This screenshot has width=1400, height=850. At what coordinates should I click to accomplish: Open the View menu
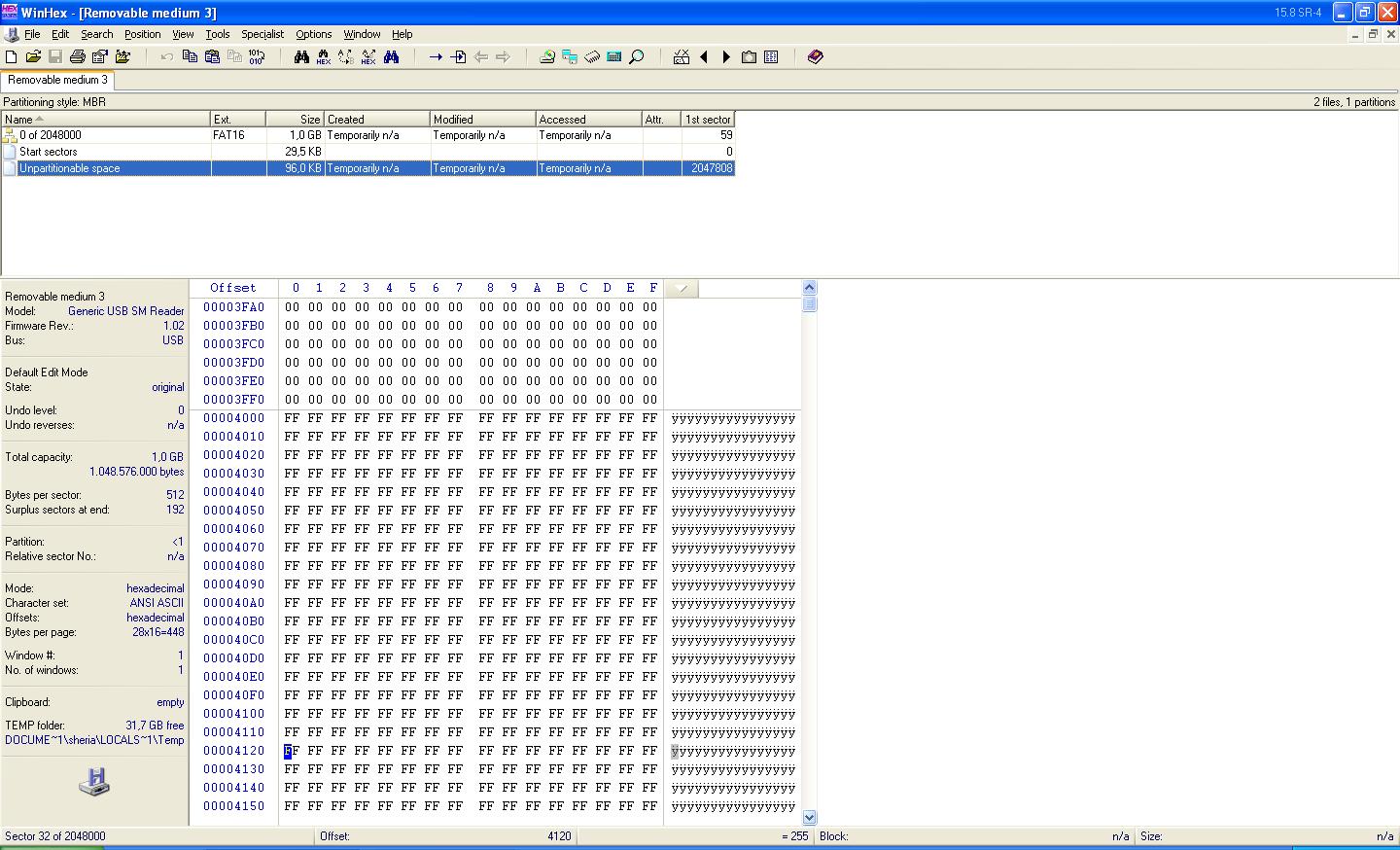click(183, 34)
